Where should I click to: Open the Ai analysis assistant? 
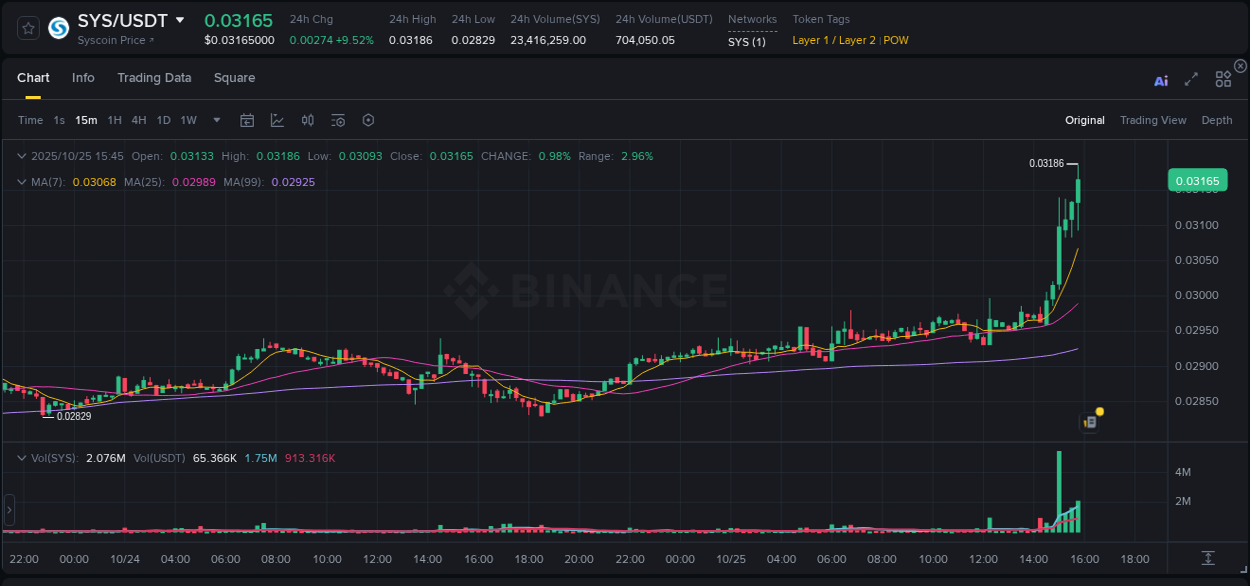[1161, 81]
